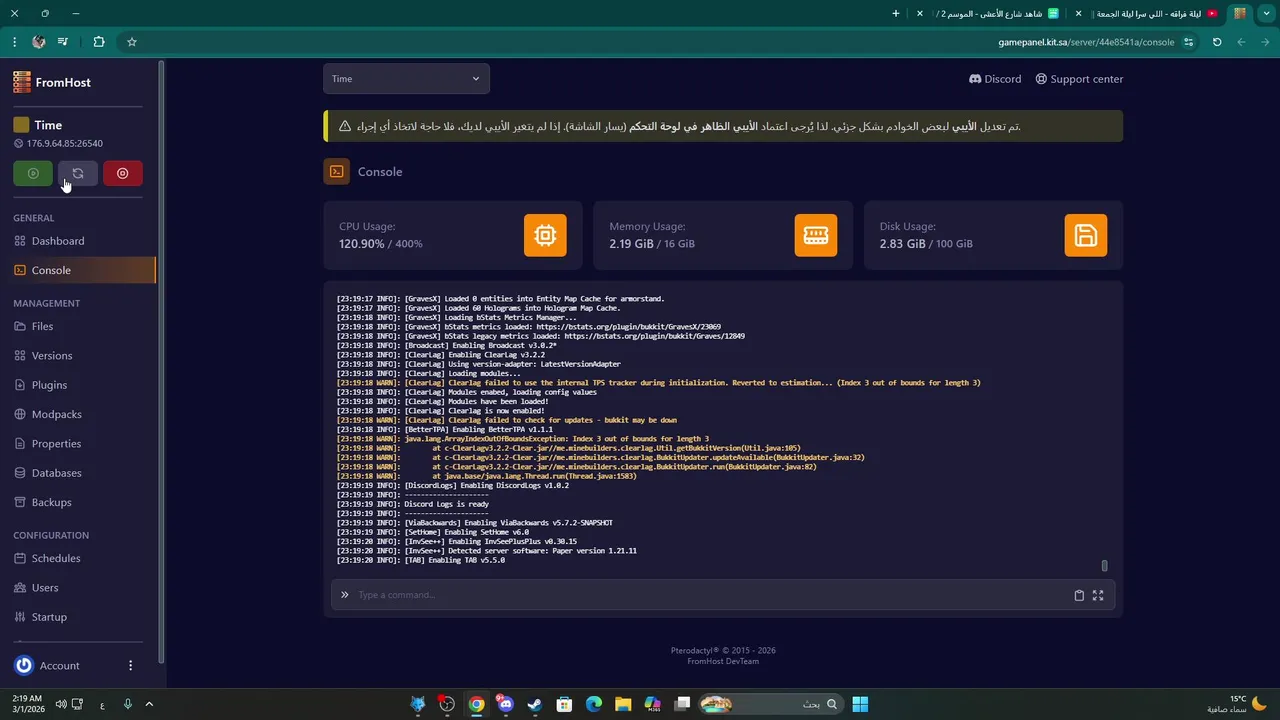Open Chrome from the taskbar
1280x720 pixels.
[477, 704]
